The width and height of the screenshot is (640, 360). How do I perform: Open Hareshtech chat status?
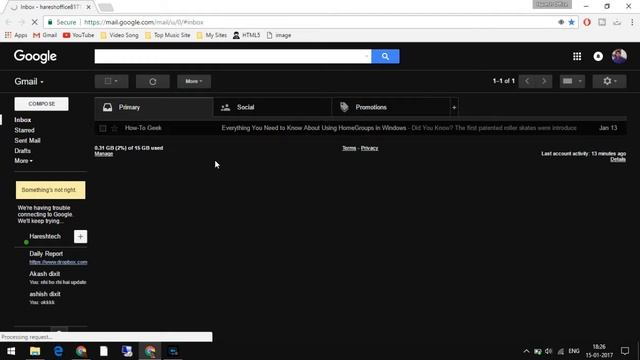(45, 236)
